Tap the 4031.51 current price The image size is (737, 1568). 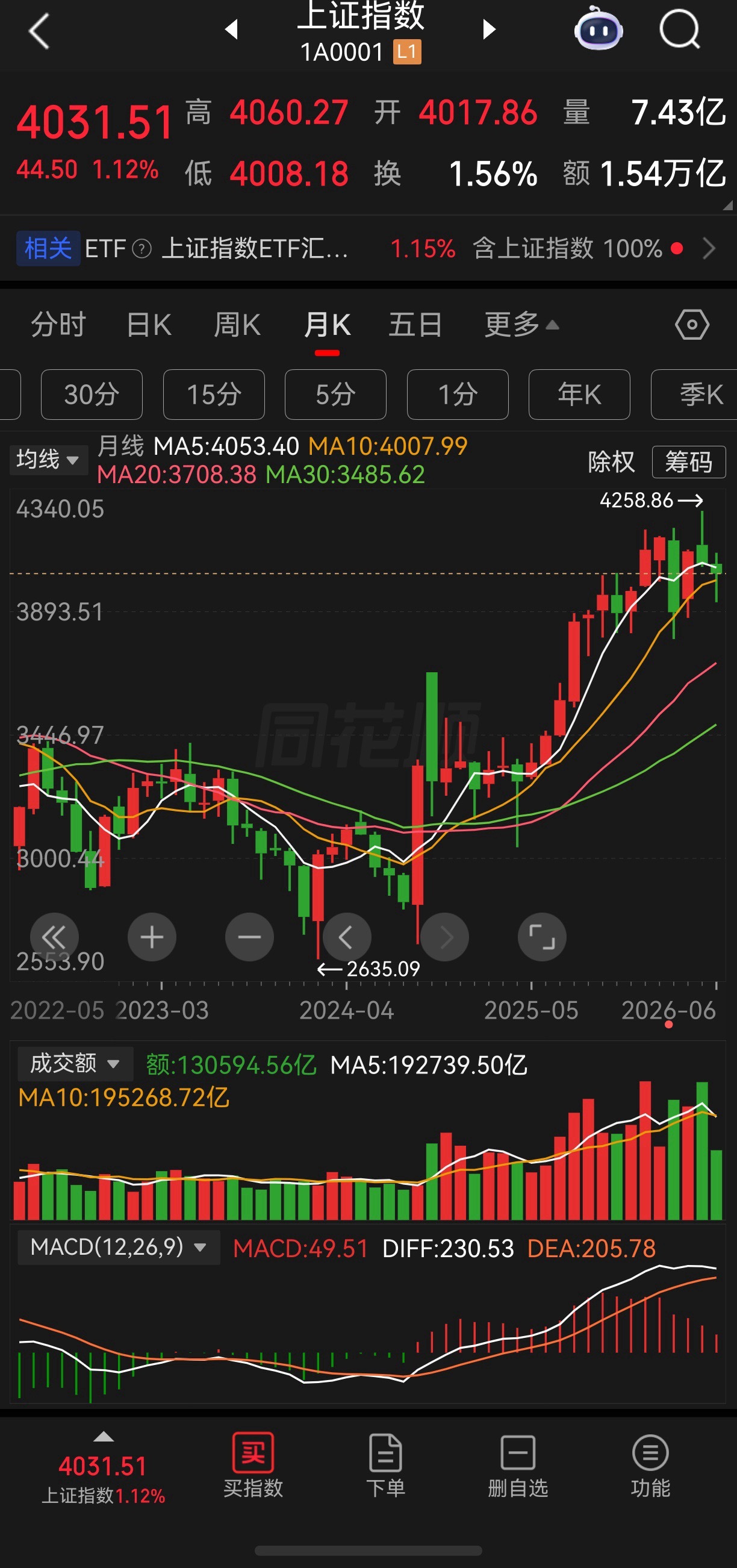click(x=96, y=122)
